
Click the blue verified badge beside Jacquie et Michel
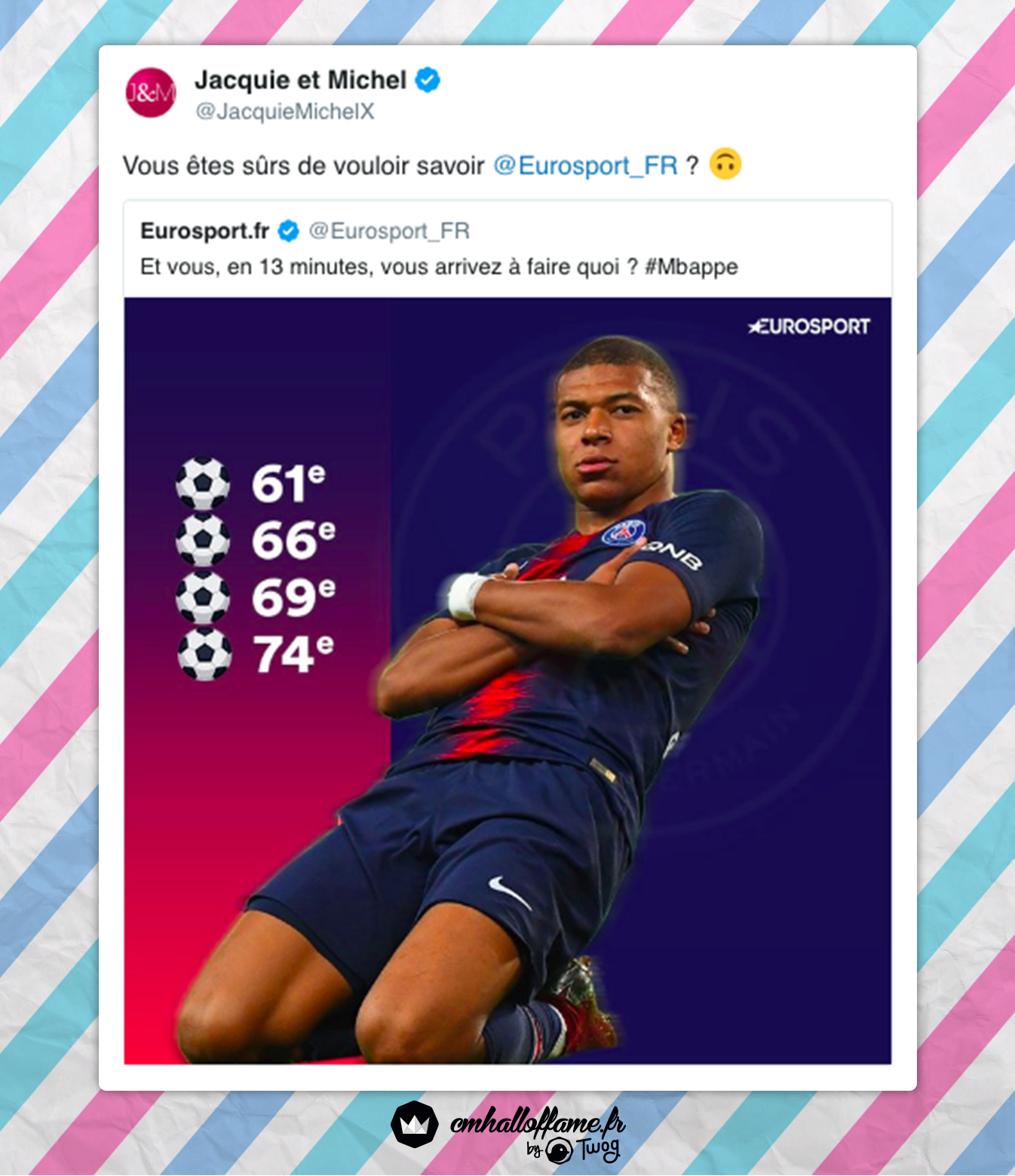[x=428, y=80]
